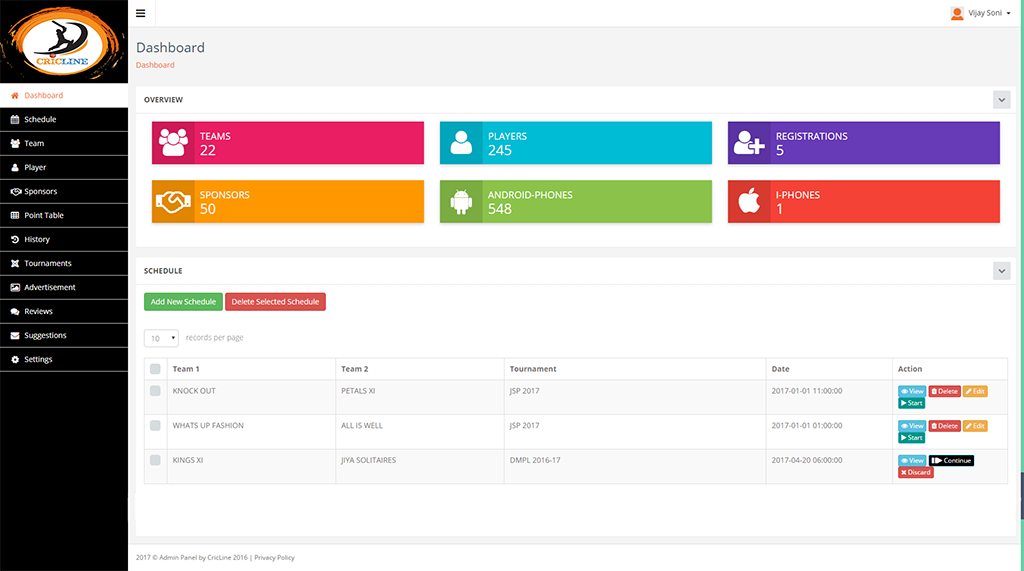Viewport: 1024px width, 571px height.
Task: Toggle the hamburger sidebar menu
Action: tap(140, 13)
